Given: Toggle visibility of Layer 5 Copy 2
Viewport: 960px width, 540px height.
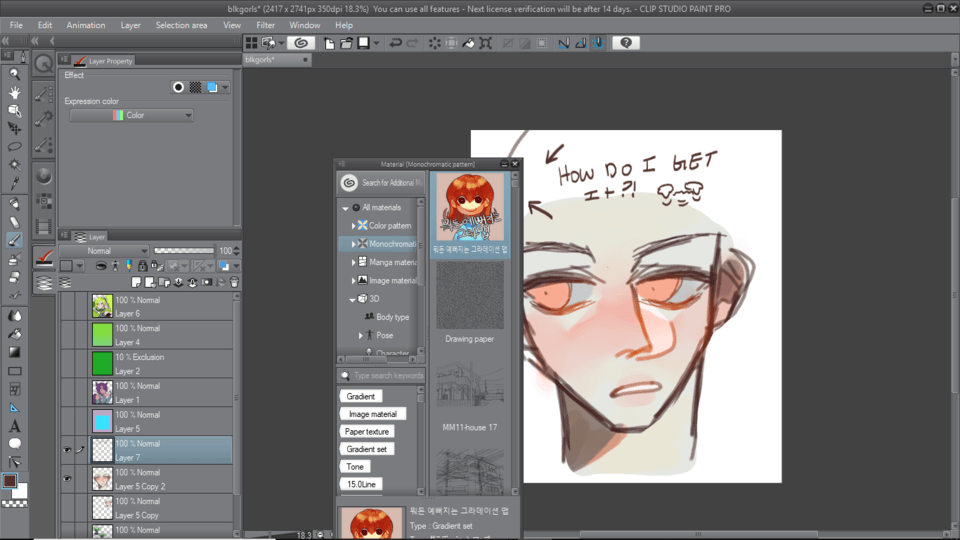Looking at the screenshot, I should click(67, 479).
